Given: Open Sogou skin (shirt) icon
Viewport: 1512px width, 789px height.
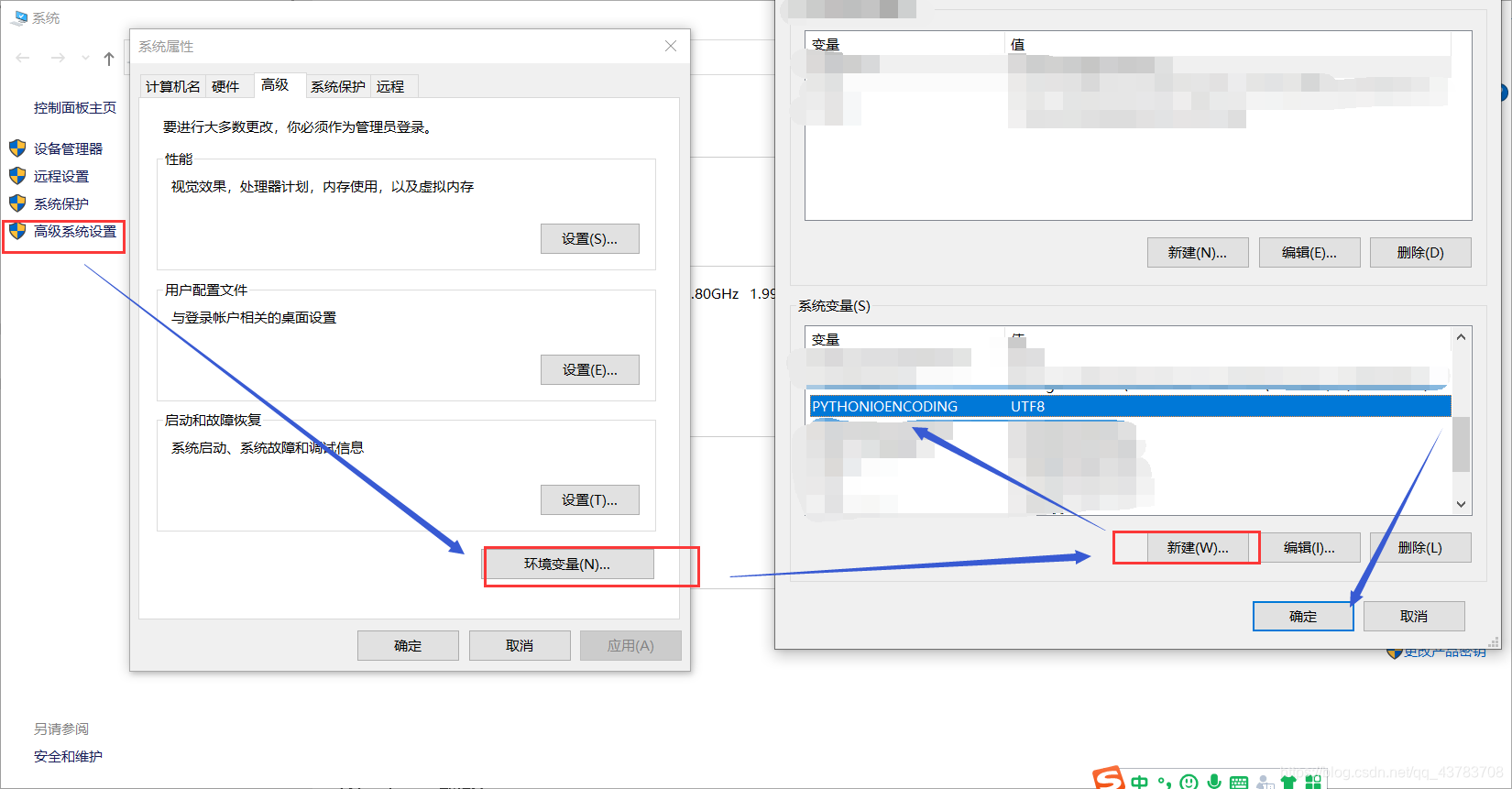Looking at the screenshot, I should click(x=1288, y=782).
